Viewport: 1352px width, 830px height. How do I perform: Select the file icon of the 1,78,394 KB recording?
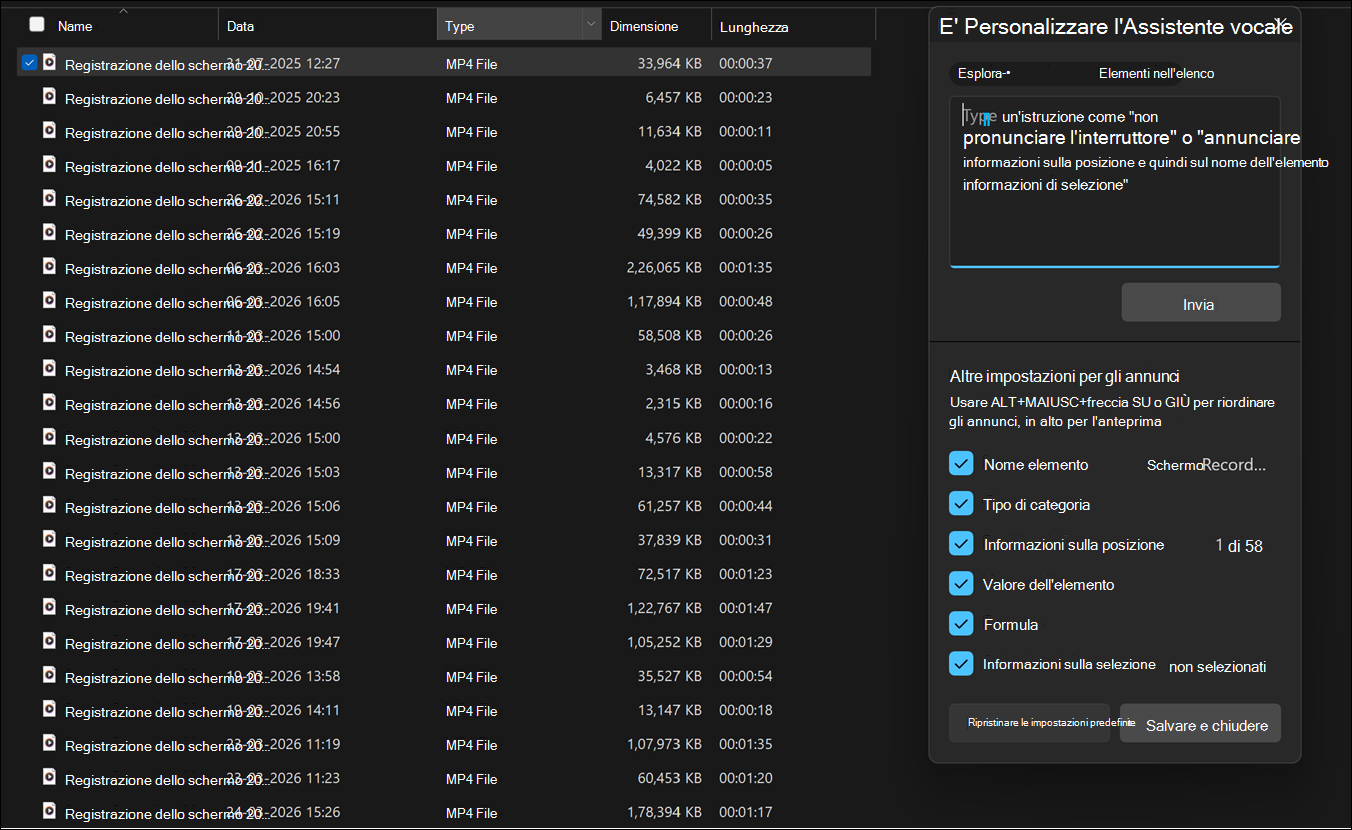[48, 811]
